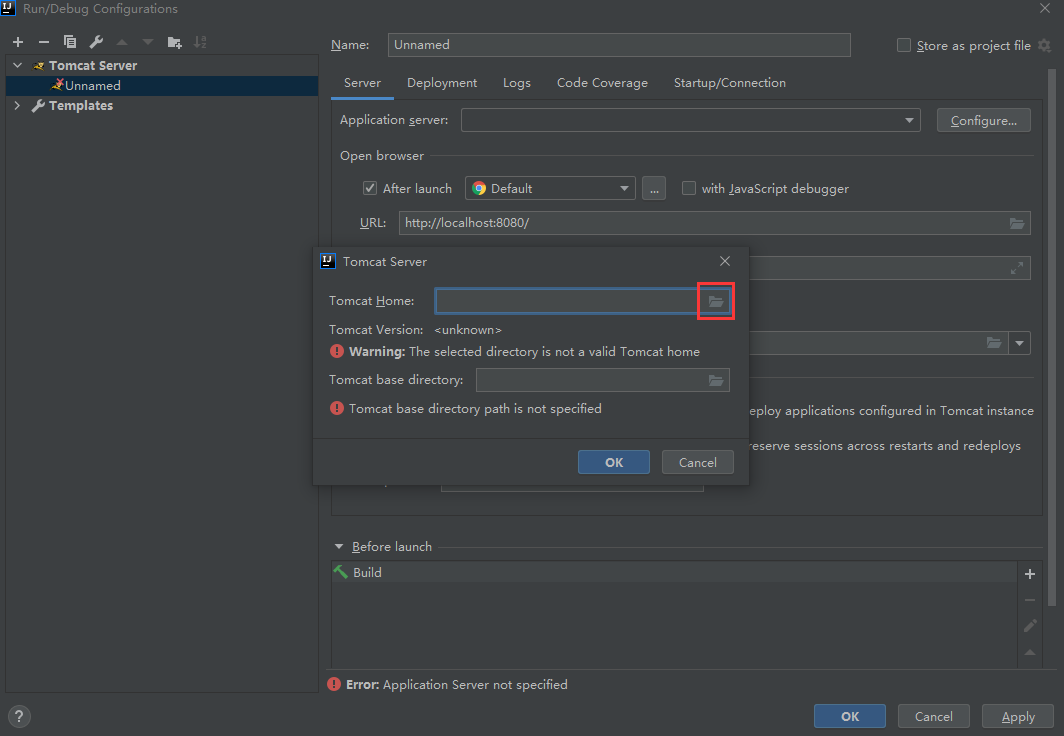
Task: Select the Build row in Before launch
Action: point(673,573)
